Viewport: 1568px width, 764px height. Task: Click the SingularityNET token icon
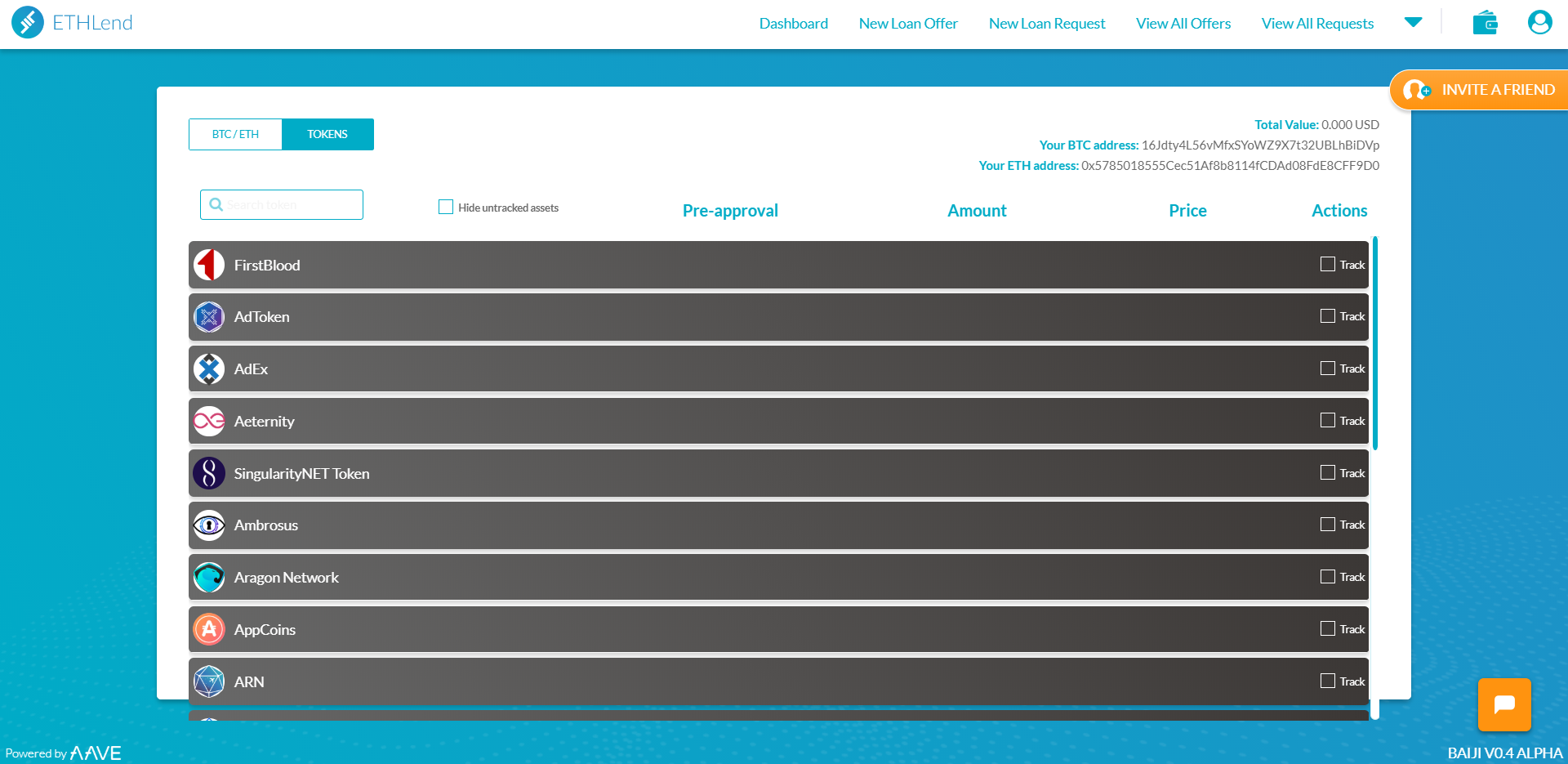[x=209, y=473]
